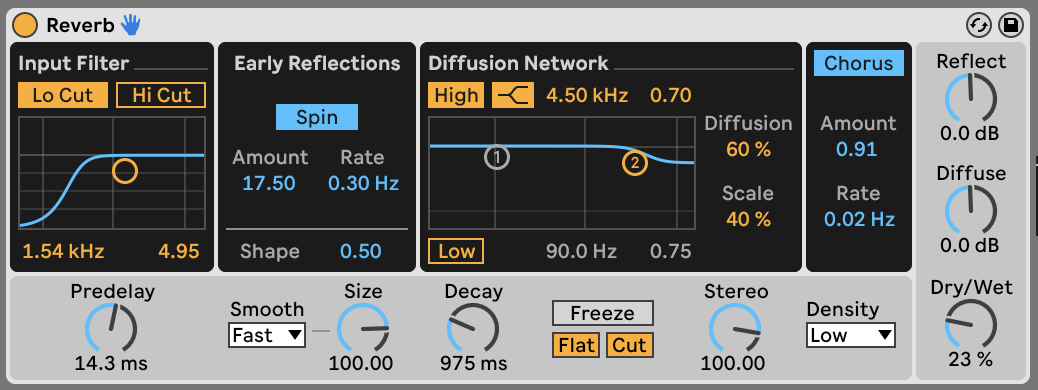Enable the Freeze button
Viewport: 1038px width, 390px height.
coord(602,313)
